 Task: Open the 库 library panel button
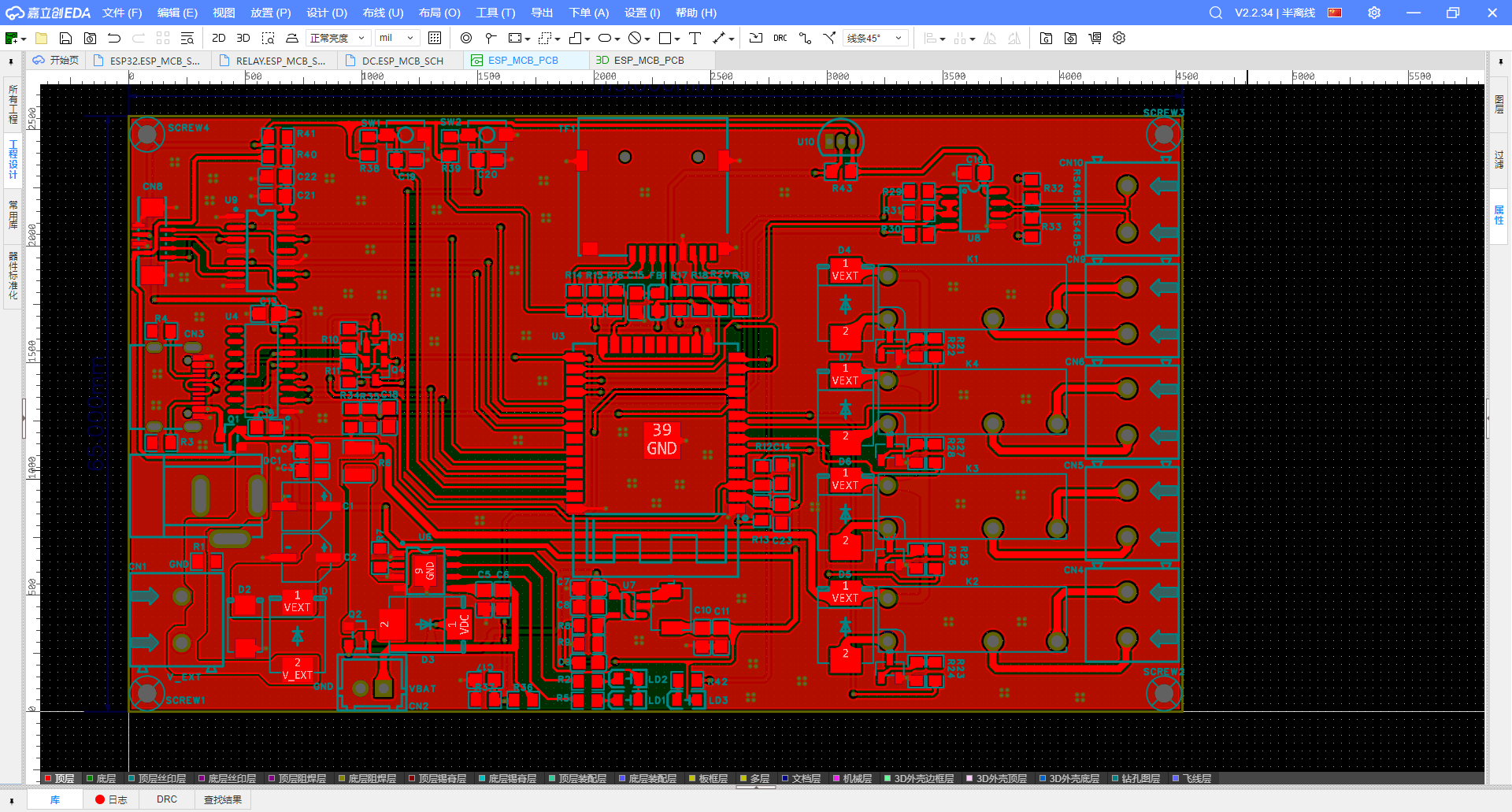(x=55, y=799)
